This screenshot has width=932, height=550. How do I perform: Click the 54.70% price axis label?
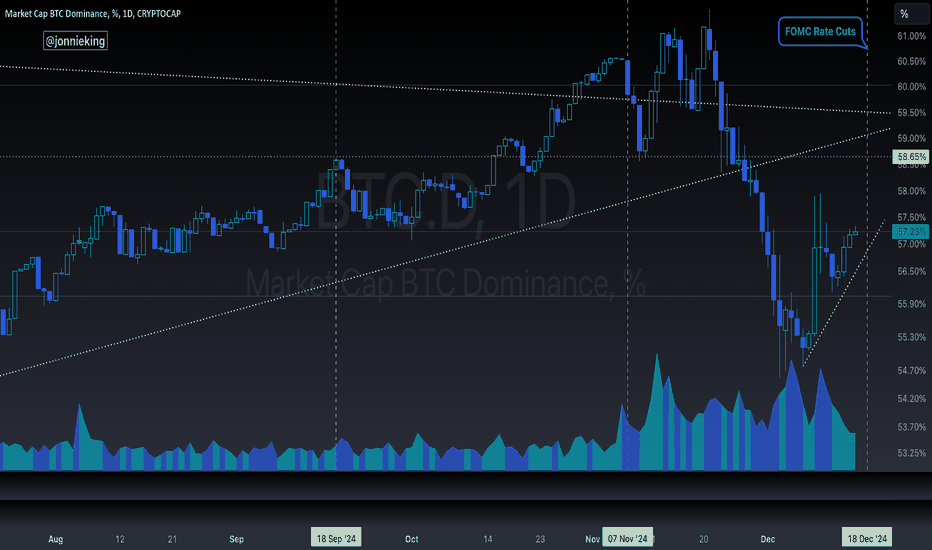[x=911, y=370]
